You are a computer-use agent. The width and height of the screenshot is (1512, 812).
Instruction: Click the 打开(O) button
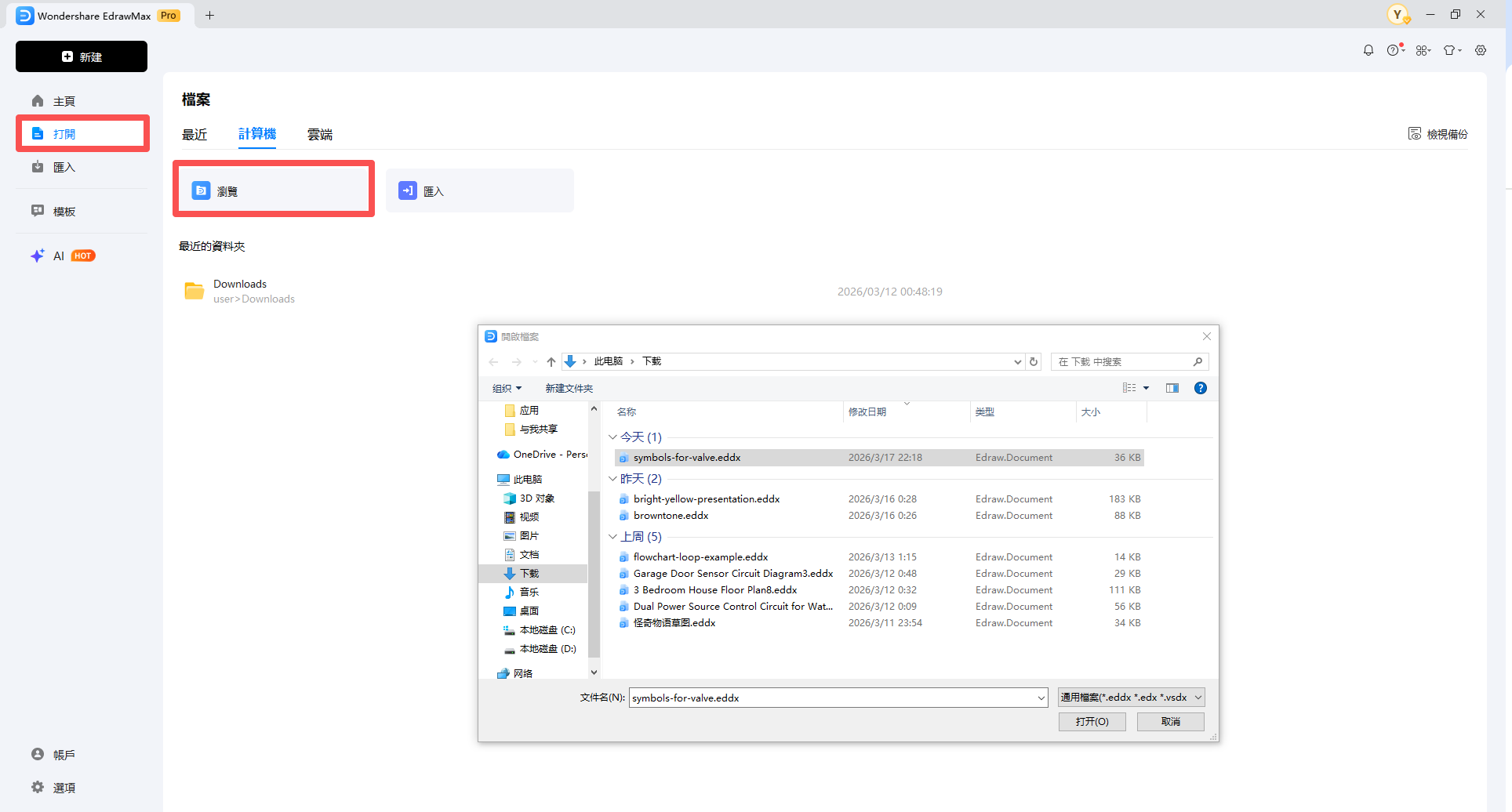tap(1092, 722)
